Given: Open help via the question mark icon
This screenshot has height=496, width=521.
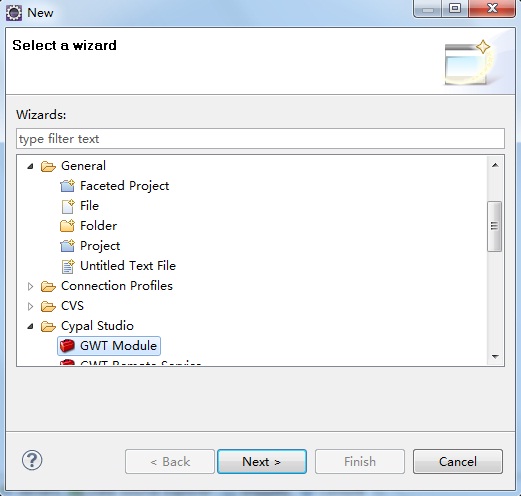Looking at the screenshot, I should (x=32, y=460).
